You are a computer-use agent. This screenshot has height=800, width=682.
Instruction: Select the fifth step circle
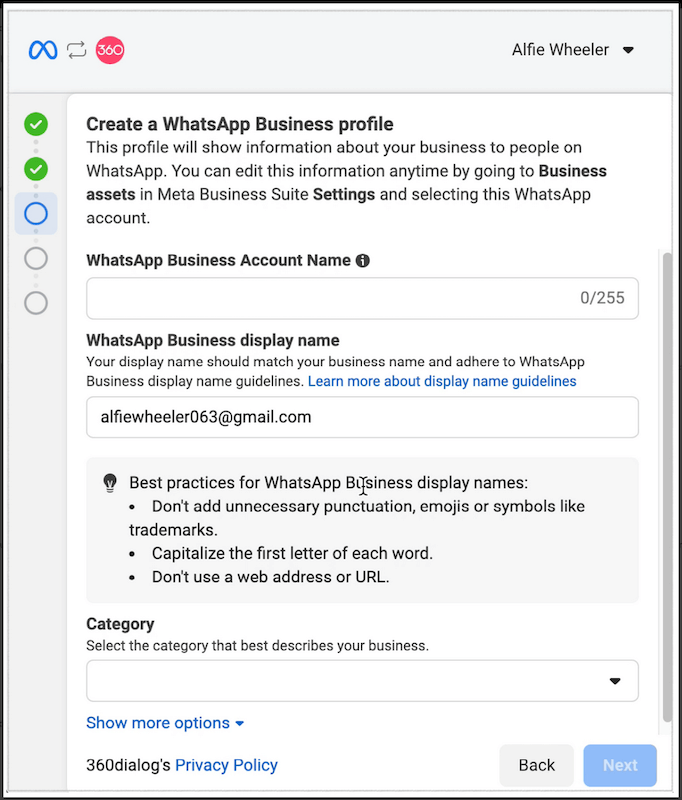click(36, 303)
